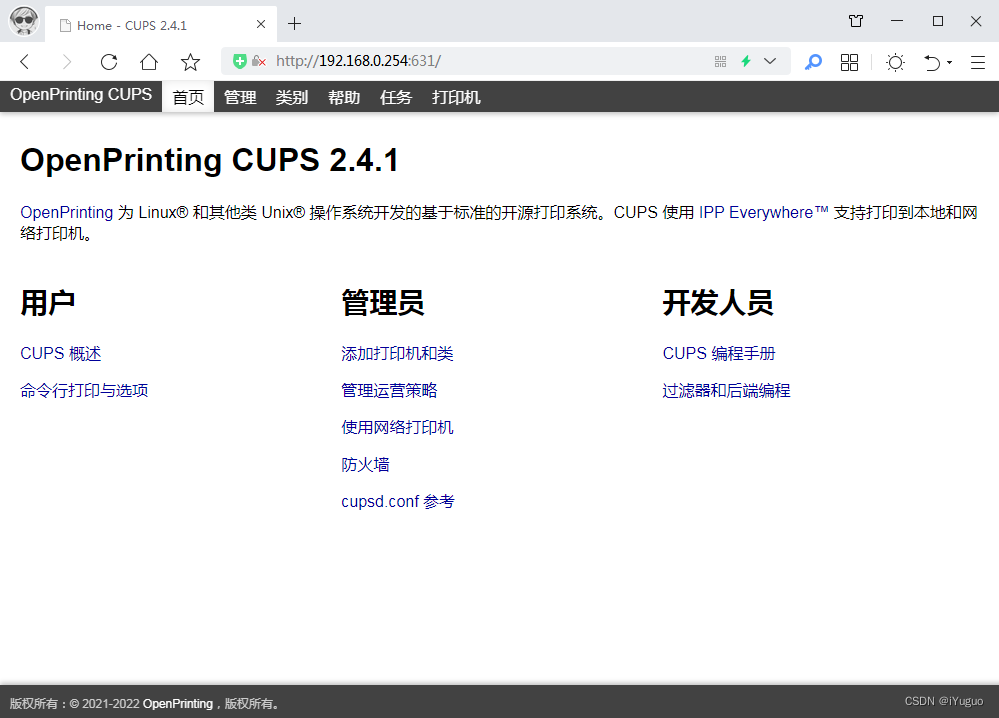Open the 防火墙 link
Viewport: 999px width, 718px height.
[x=365, y=464]
